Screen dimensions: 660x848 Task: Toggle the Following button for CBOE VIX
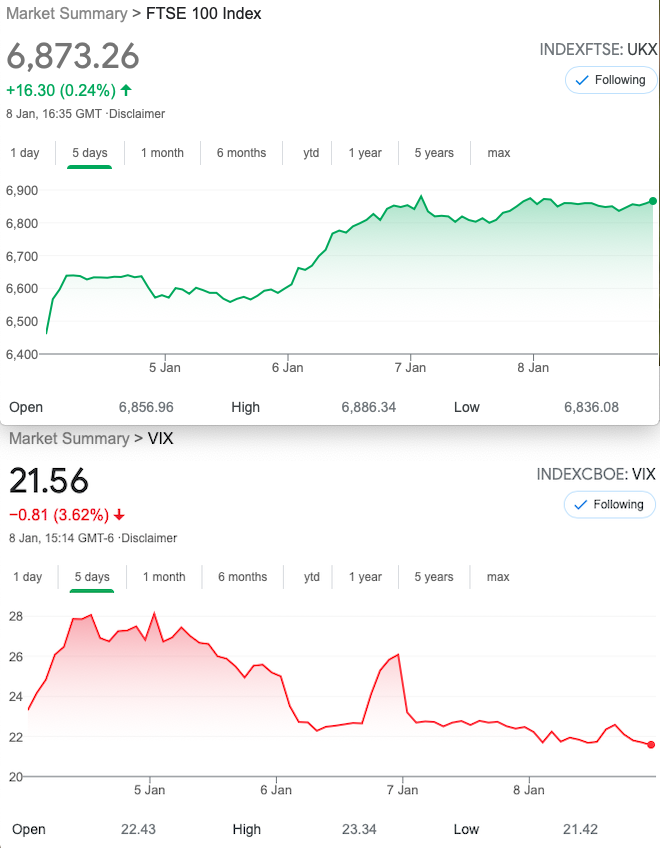610,505
